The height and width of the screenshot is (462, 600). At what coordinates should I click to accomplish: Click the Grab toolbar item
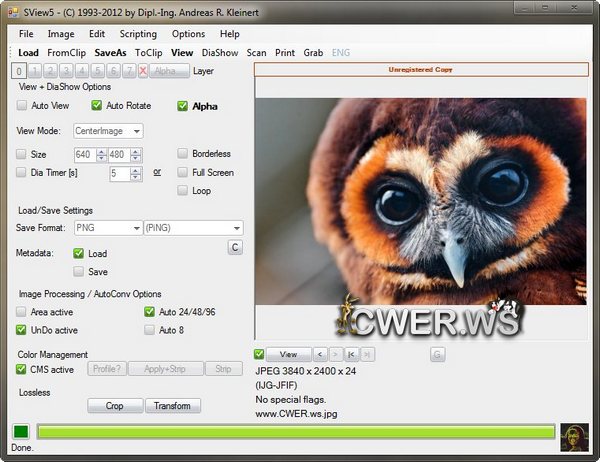click(314, 52)
